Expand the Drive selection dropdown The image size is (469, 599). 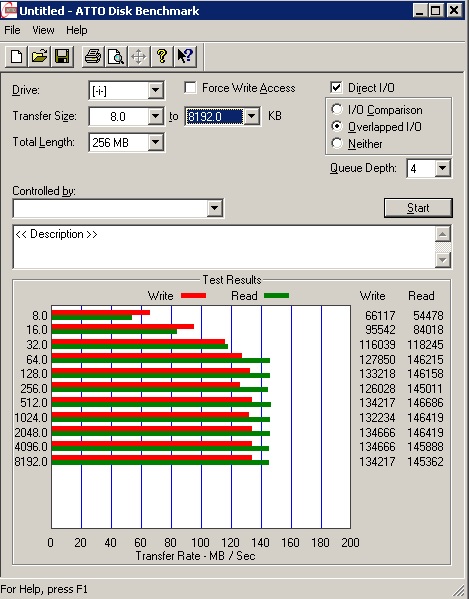point(155,91)
